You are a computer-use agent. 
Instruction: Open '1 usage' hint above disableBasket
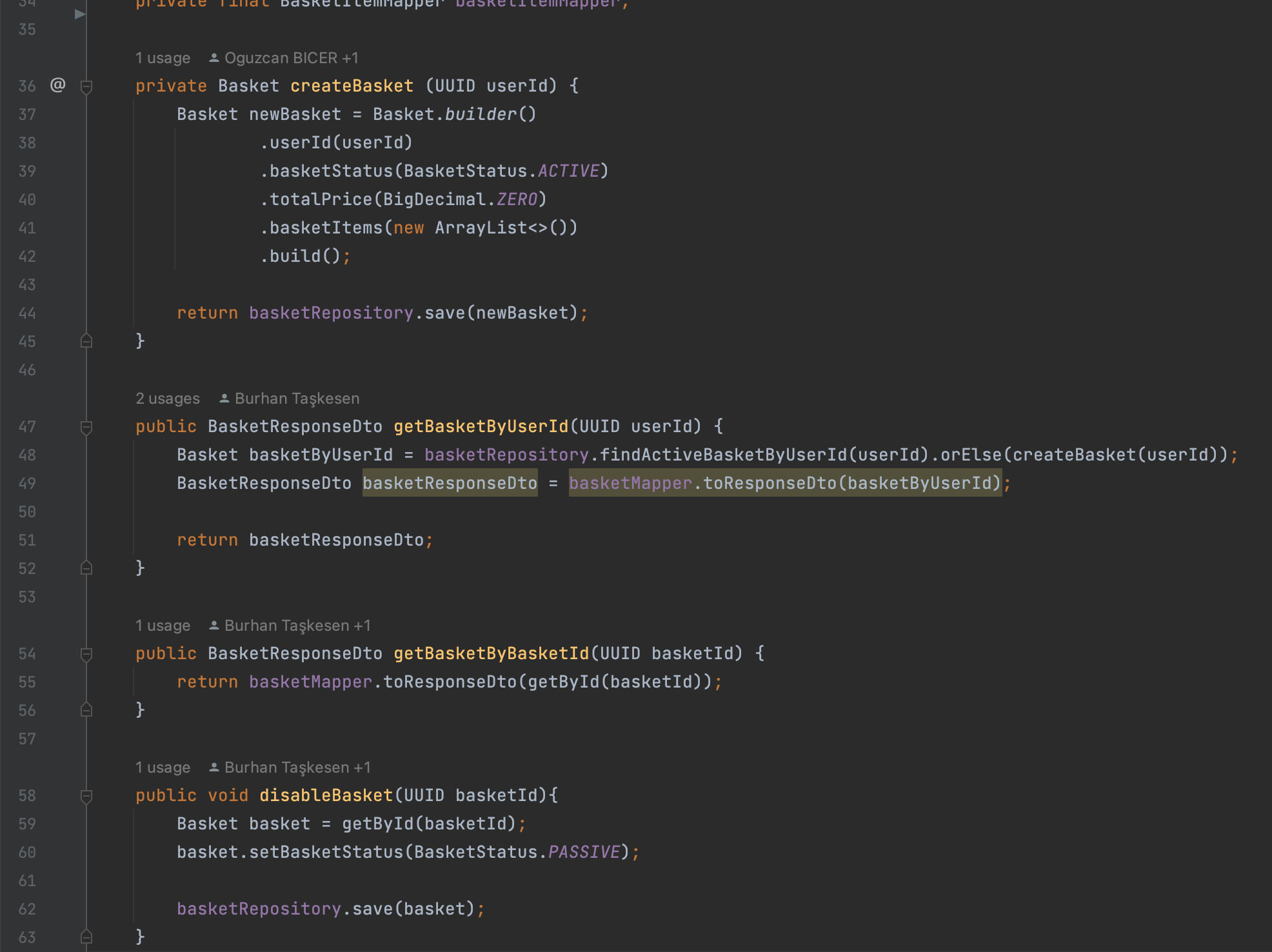(163, 768)
